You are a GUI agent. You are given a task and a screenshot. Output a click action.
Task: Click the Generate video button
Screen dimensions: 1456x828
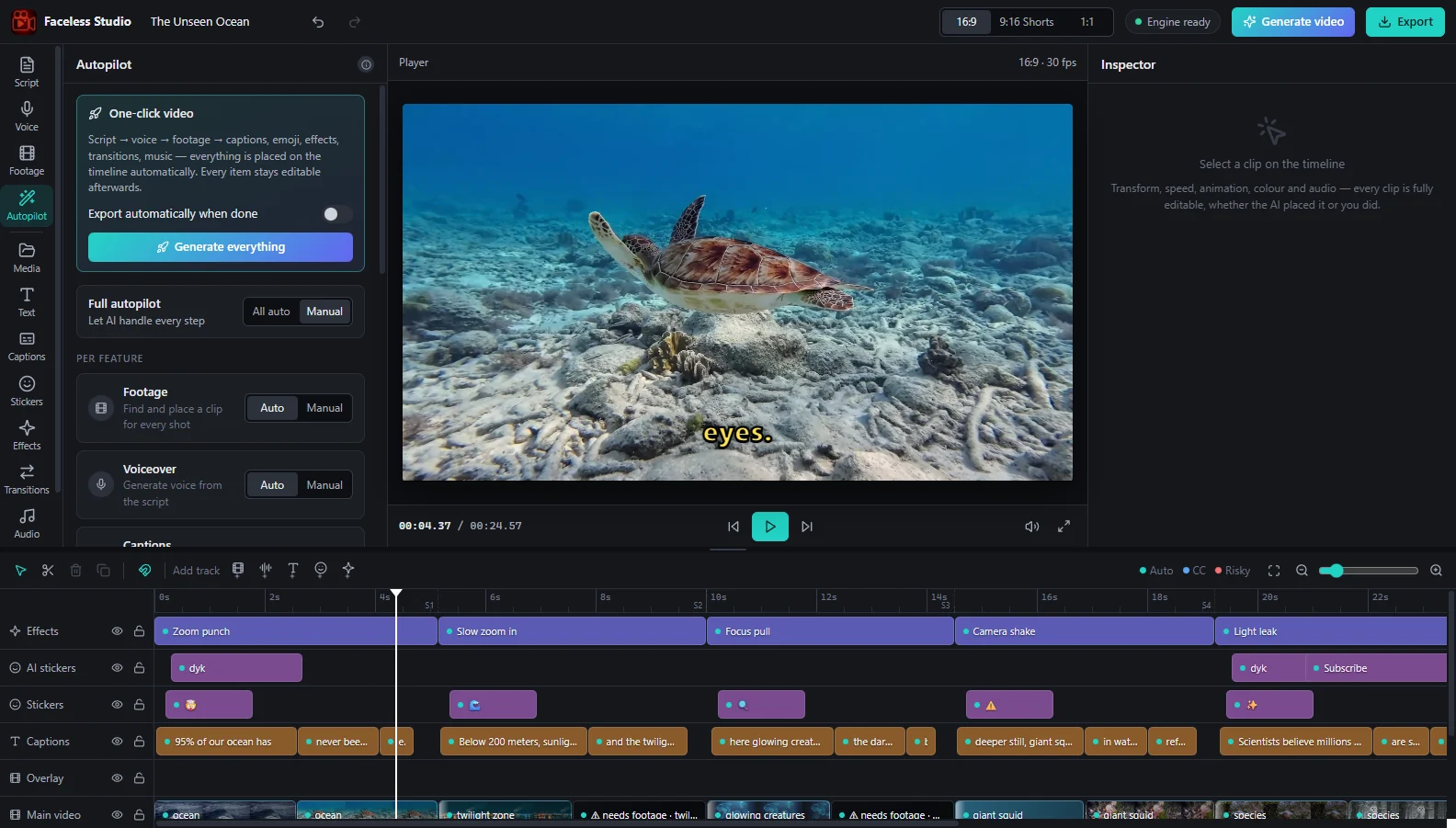pos(1293,22)
